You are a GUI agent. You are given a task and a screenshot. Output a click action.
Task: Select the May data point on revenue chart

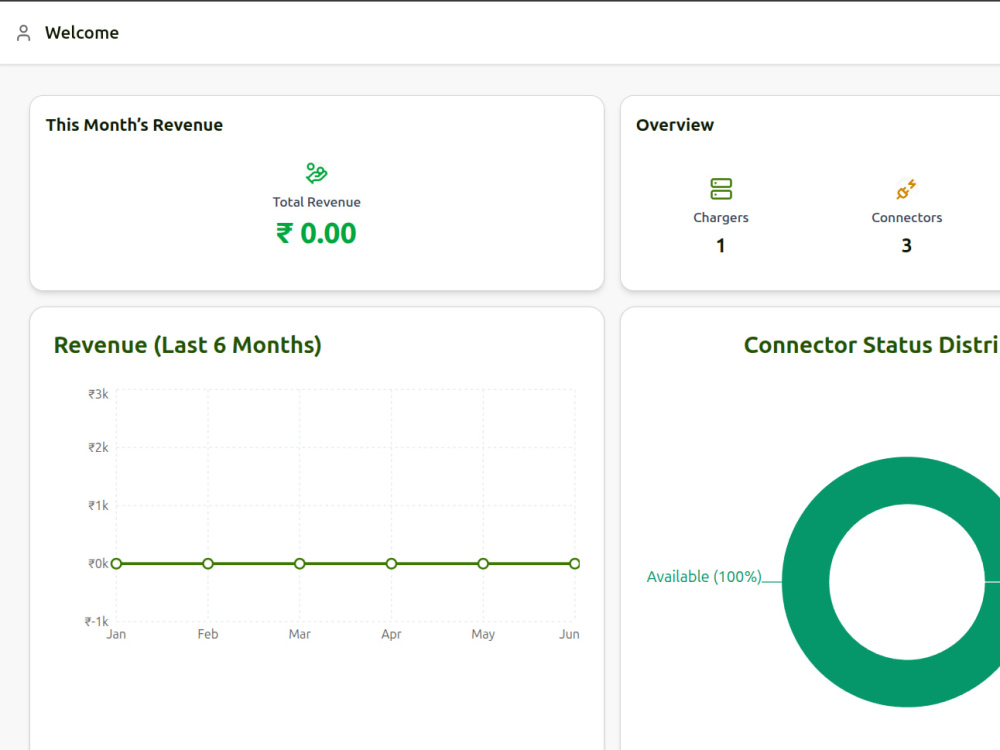(x=483, y=564)
